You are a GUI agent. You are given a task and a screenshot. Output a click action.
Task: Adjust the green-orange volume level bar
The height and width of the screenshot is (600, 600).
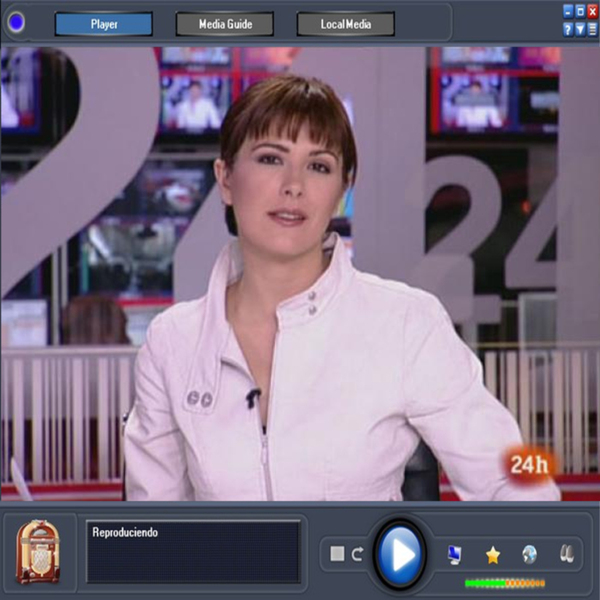(505, 583)
